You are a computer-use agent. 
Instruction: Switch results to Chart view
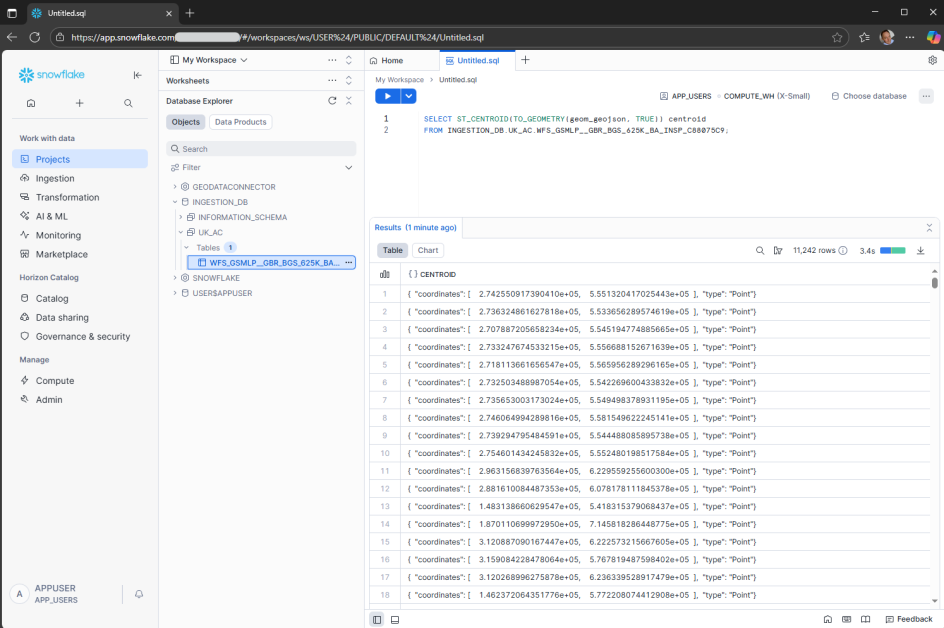tap(428, 250)
